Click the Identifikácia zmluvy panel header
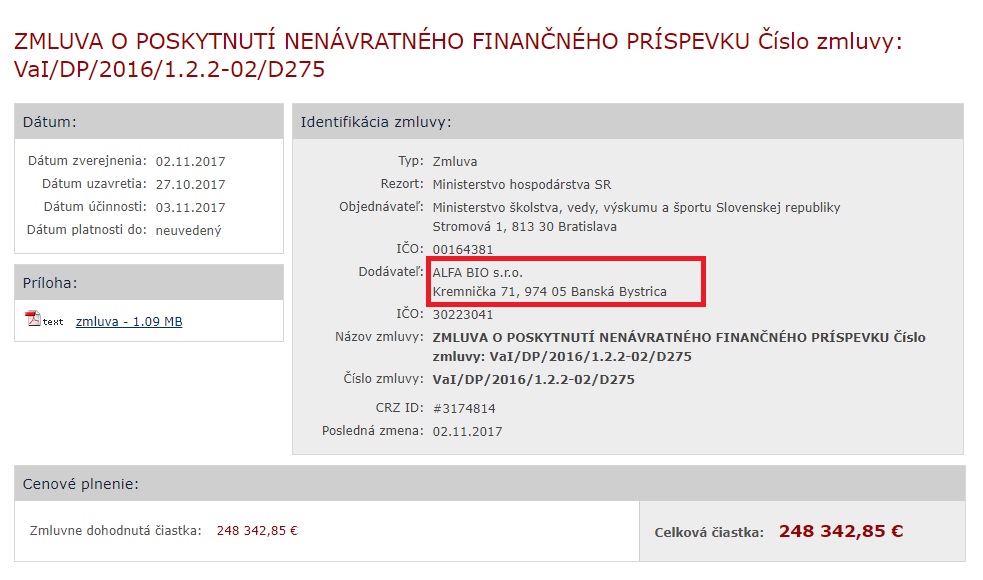The height and width of the screenshot is (580, 983). [x=628, y=122]
